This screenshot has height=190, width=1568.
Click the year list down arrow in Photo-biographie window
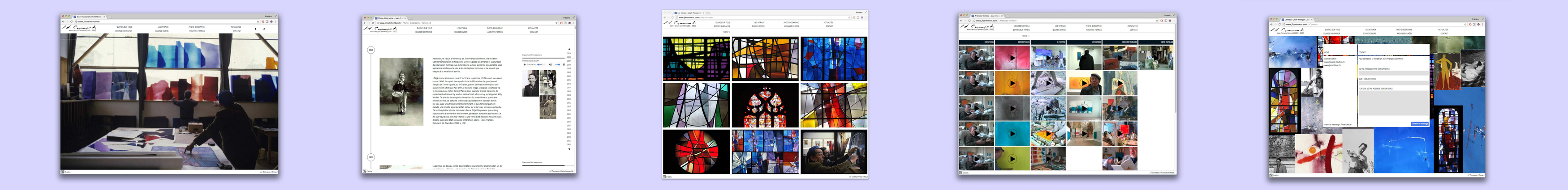tap(570, 149)
